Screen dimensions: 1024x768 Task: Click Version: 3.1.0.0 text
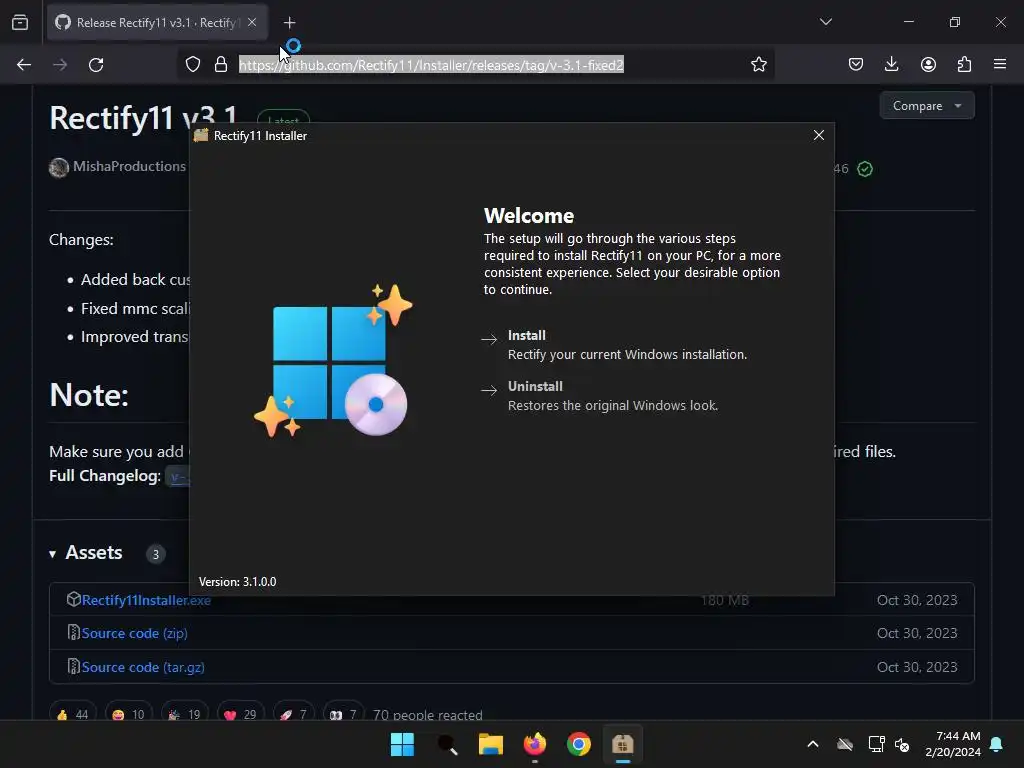[x=238, y=582]
